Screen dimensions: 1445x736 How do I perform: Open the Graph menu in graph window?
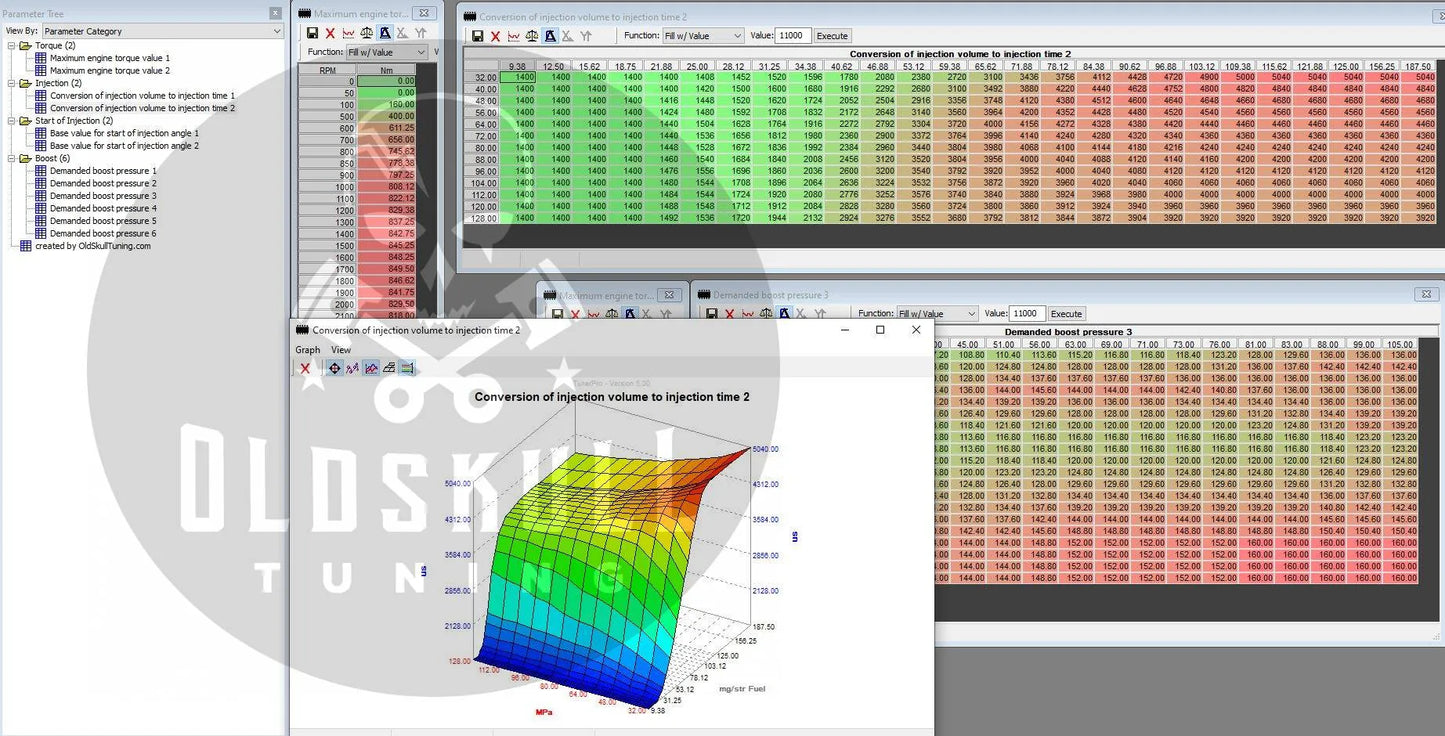tap(307, 350)
